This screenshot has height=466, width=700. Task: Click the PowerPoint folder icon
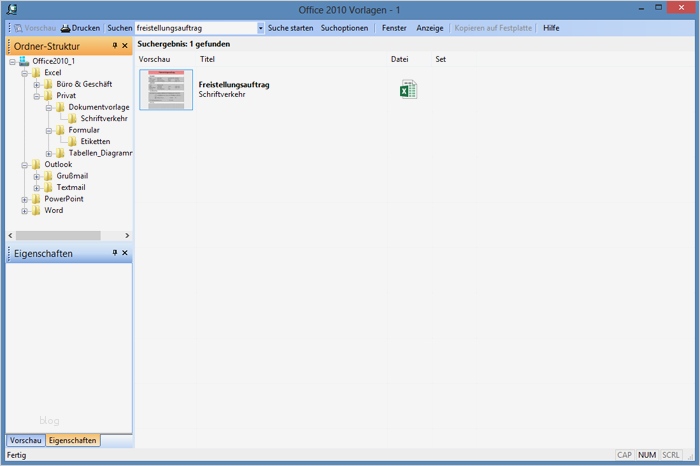36,199
